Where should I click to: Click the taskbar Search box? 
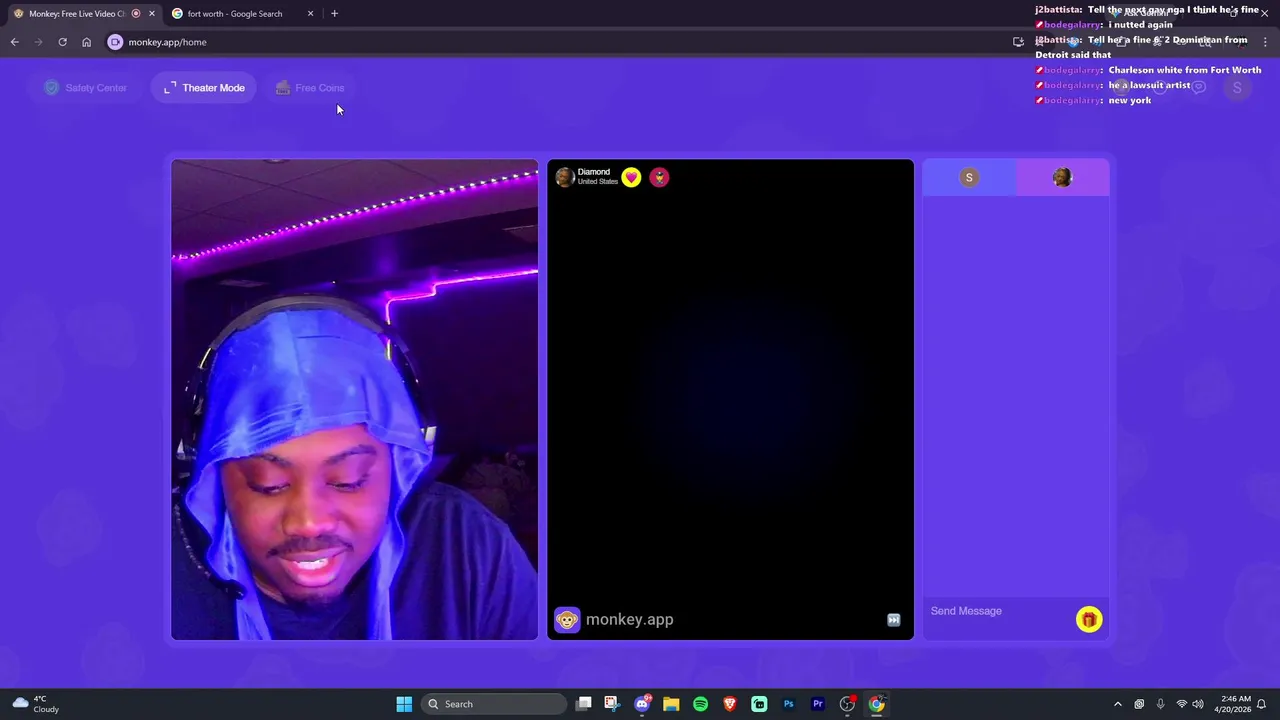pos(494,704)
